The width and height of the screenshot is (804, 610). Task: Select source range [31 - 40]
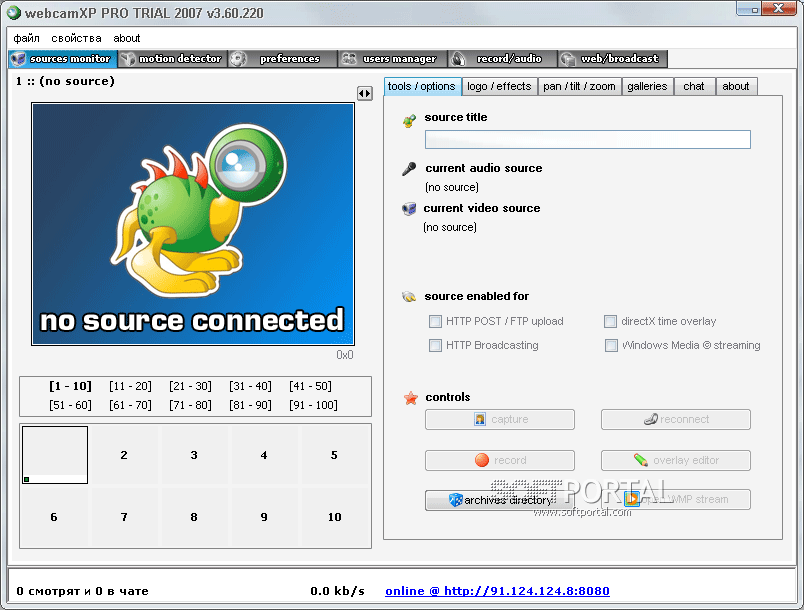click(250, 386)
